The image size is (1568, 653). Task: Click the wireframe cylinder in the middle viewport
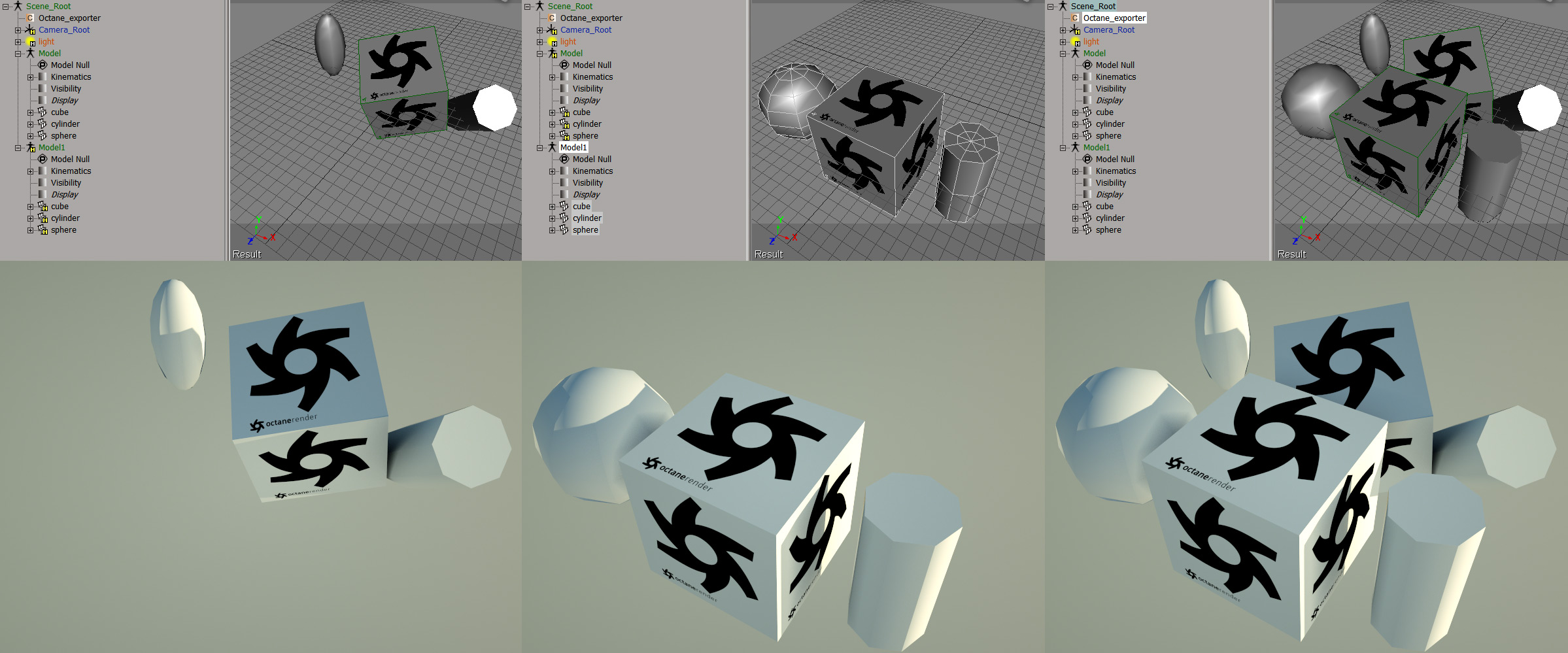pos(966,171)
